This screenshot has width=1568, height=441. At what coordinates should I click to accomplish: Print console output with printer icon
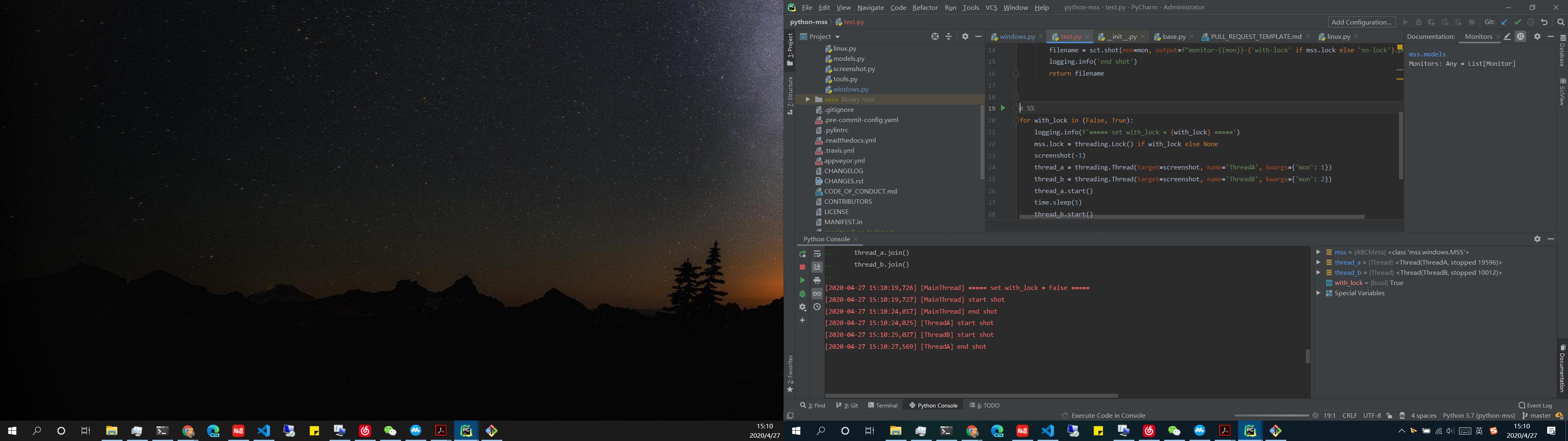(x=817, y=281)
